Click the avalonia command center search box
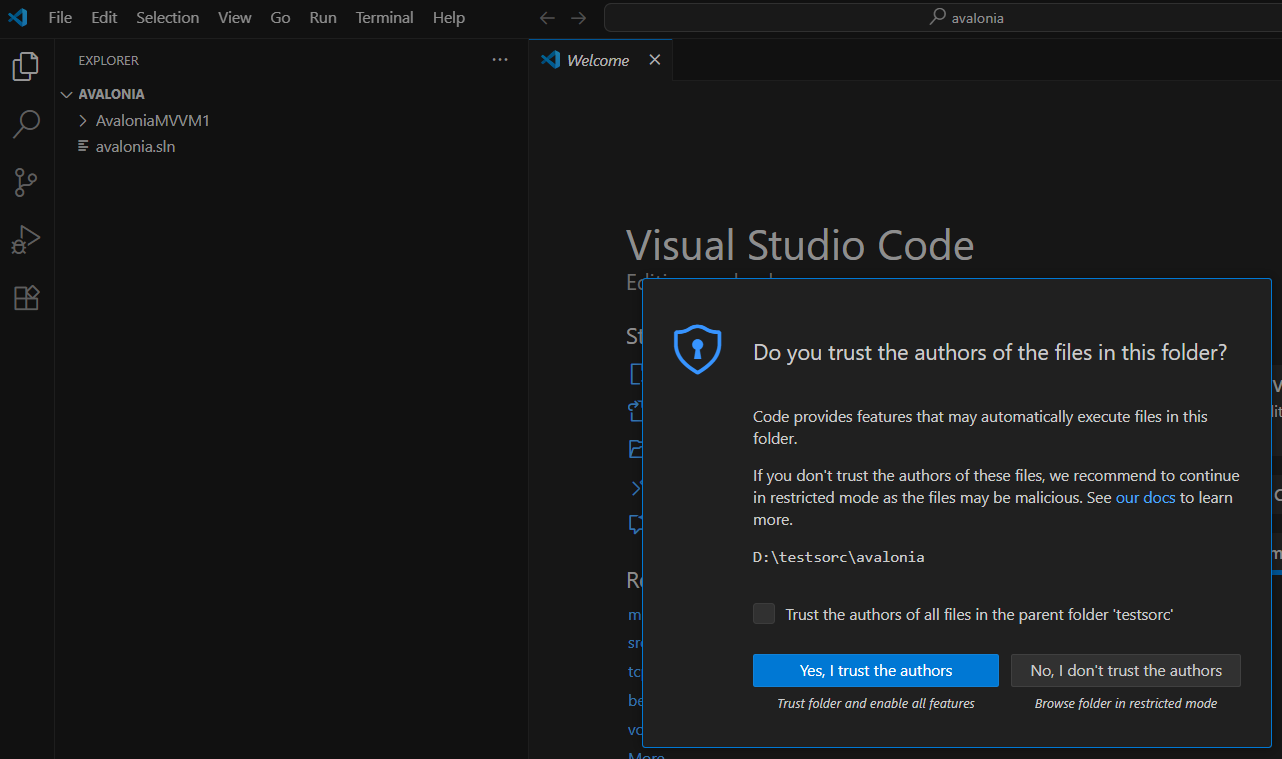 coord(943,17)
